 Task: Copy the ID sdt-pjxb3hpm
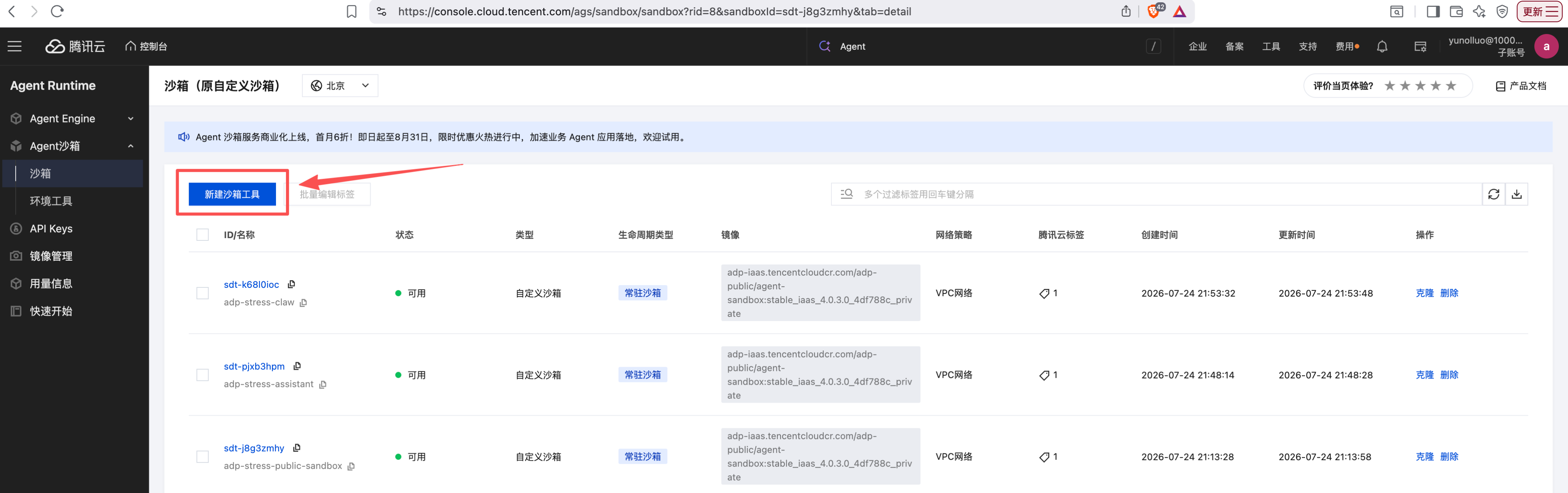pos(297,366)
